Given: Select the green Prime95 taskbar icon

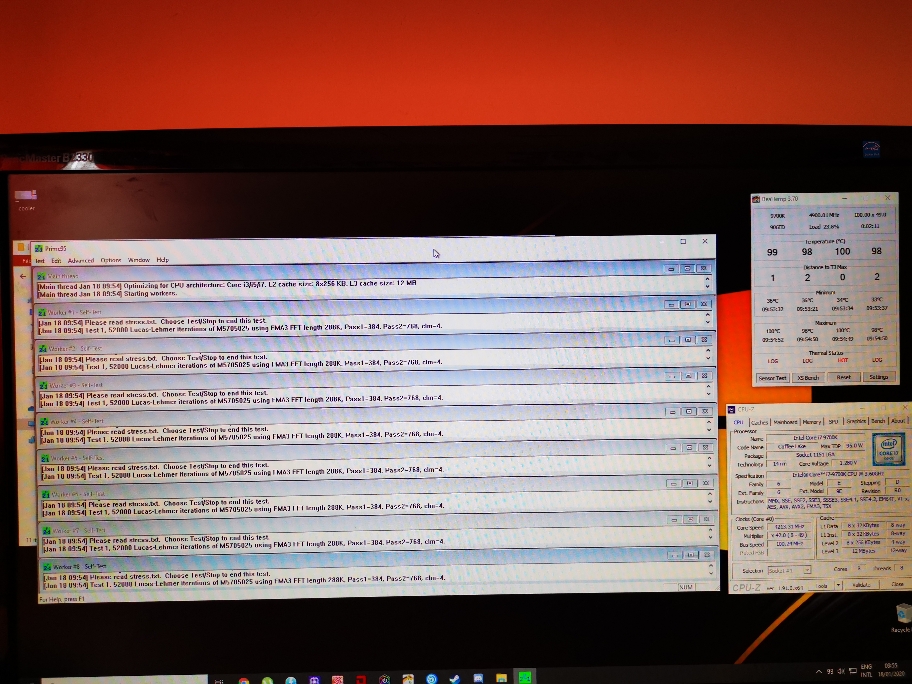Looking at the screenshot, I should tap(525, 678).
